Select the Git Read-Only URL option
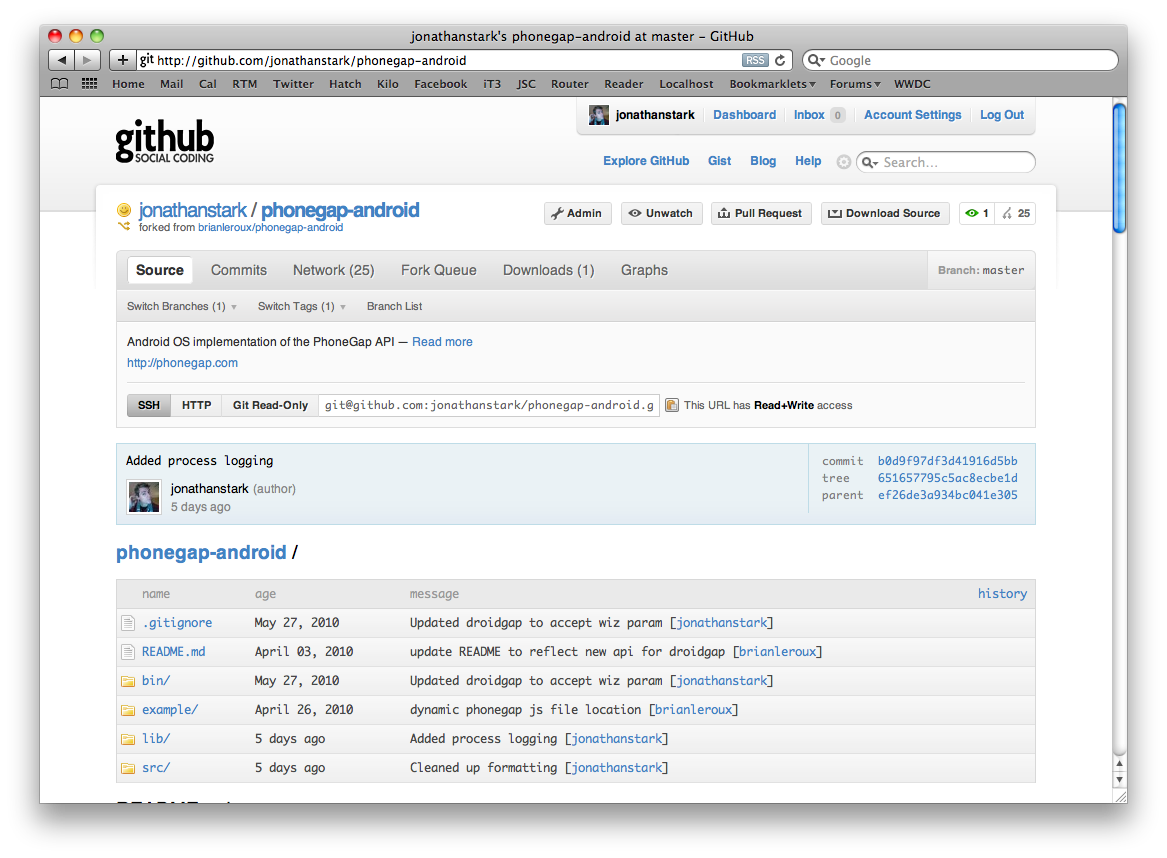The height and width of the screenshot is (858, 1167). pos(270,405)
